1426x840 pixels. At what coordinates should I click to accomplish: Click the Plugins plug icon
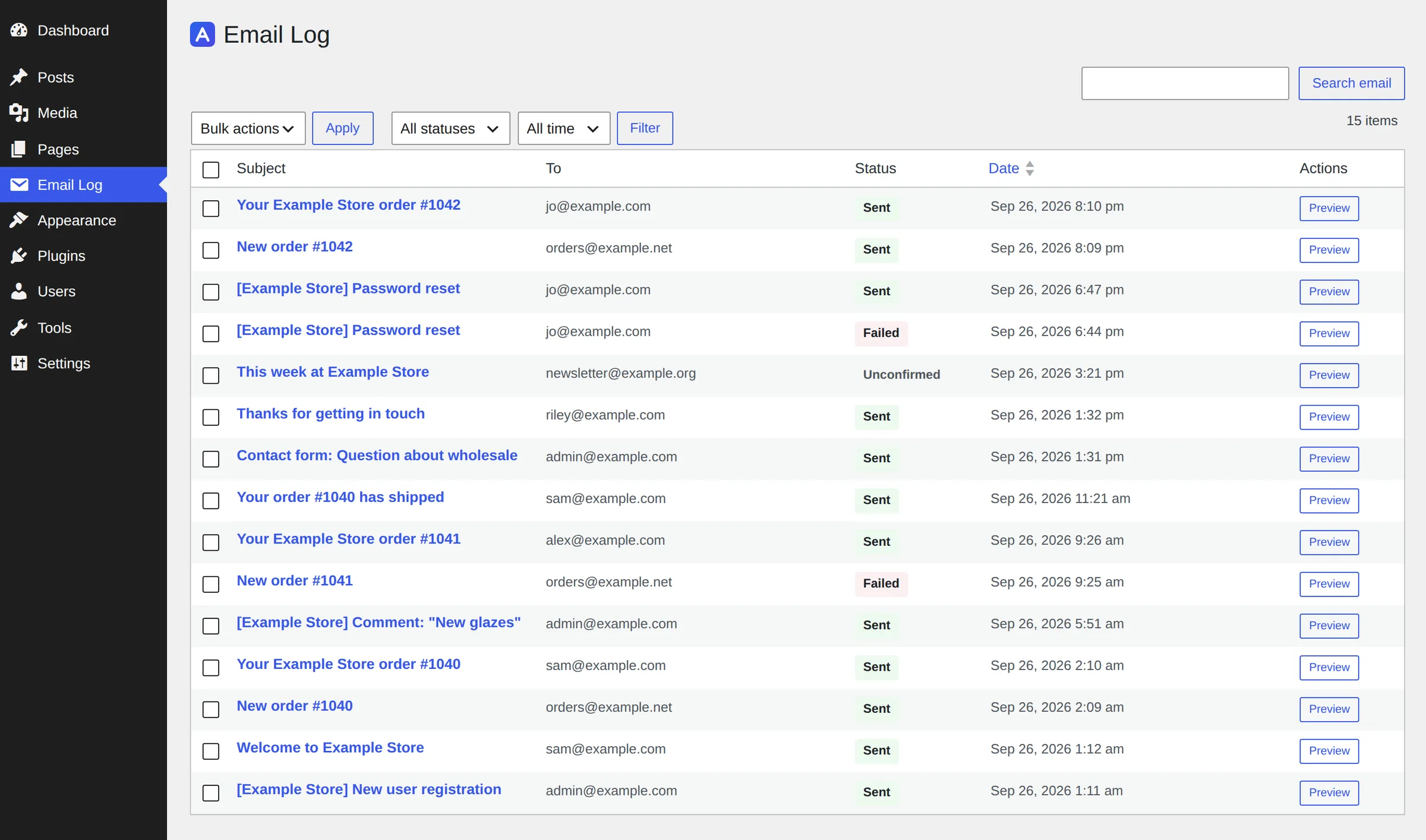[19, 256]
